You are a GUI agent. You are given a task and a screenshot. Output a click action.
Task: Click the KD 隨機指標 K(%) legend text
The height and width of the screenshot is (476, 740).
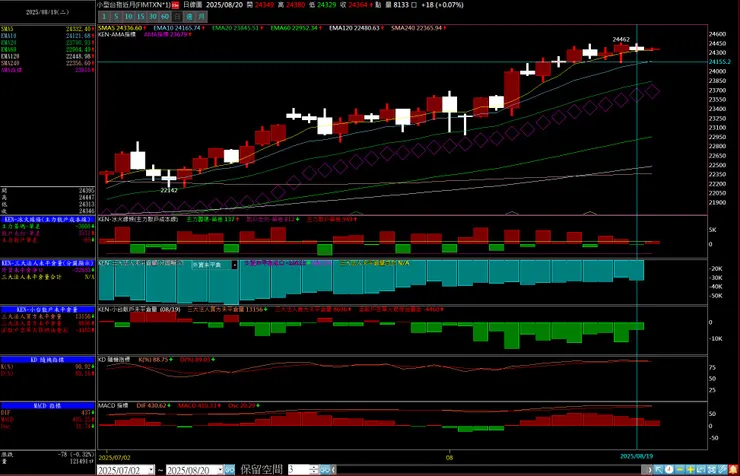pyautogui.click(x=153, y=359)
